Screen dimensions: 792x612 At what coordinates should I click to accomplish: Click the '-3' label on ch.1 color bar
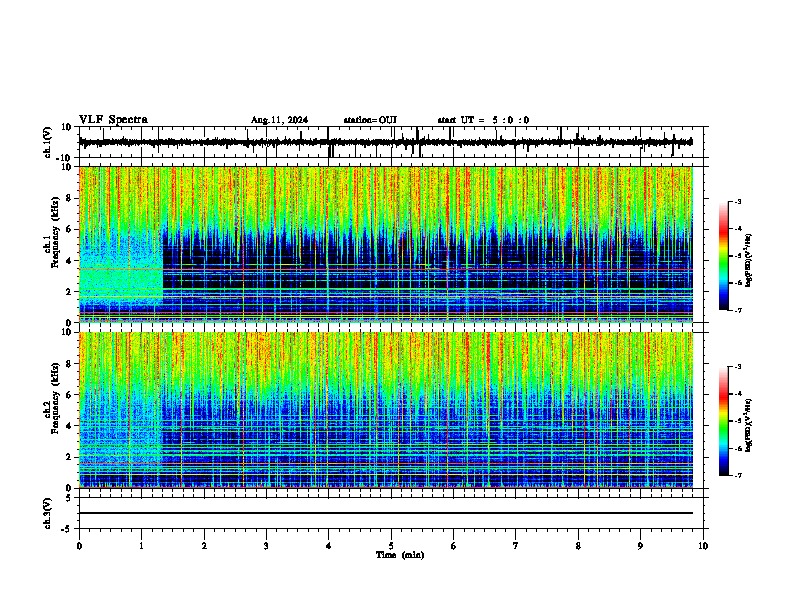click(x=737, y=202)
